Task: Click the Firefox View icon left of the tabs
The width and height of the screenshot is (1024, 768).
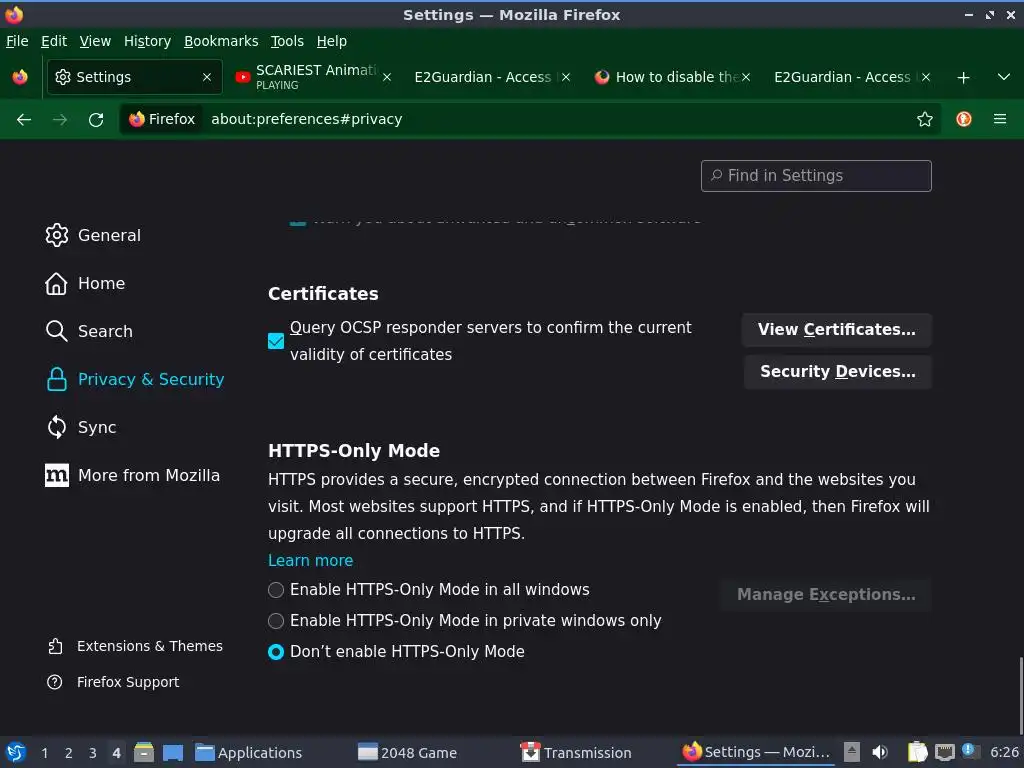Action: tap(20, 77)
